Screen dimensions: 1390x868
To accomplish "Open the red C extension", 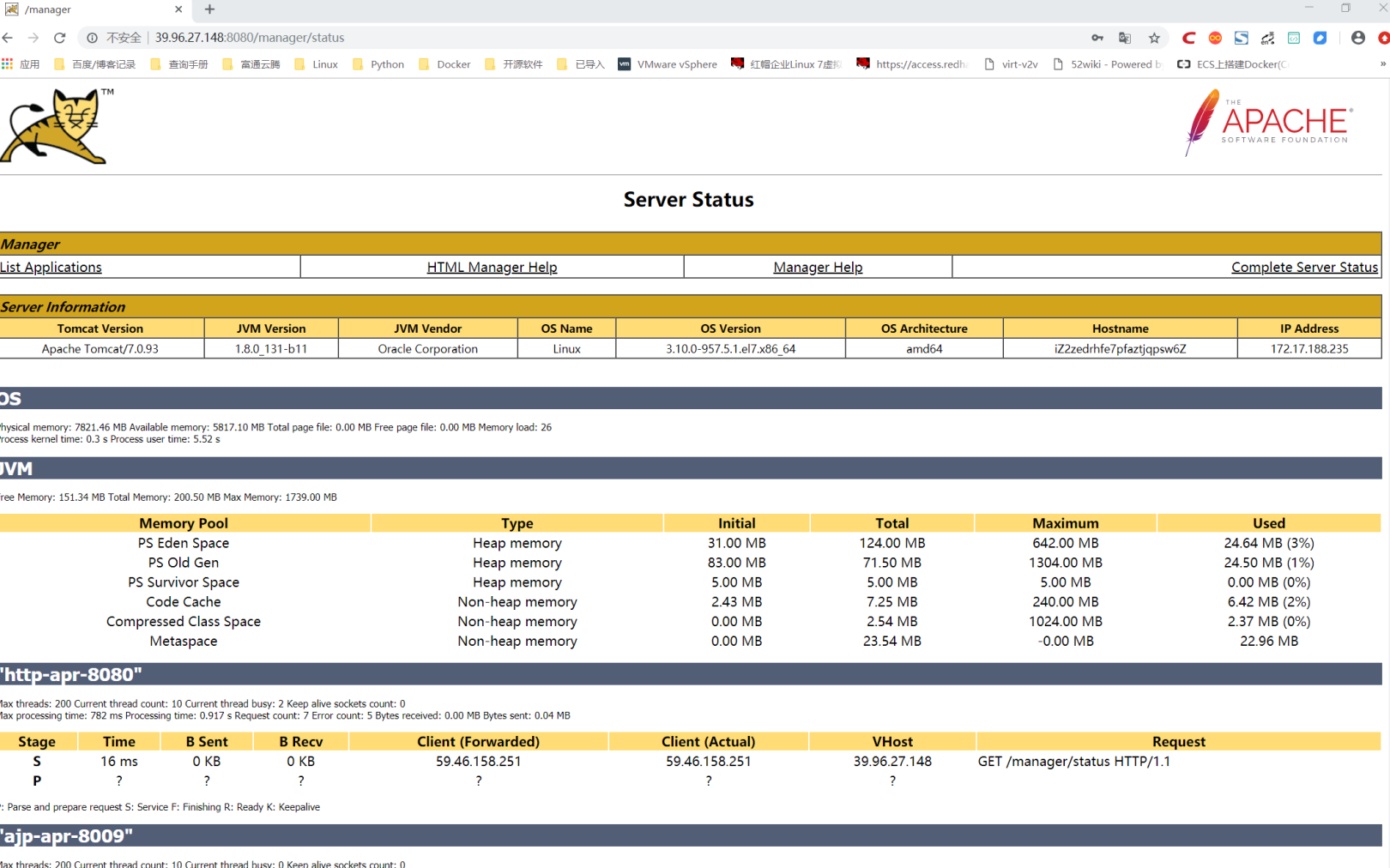I will pyautogui.click(x=1188, y=38).
